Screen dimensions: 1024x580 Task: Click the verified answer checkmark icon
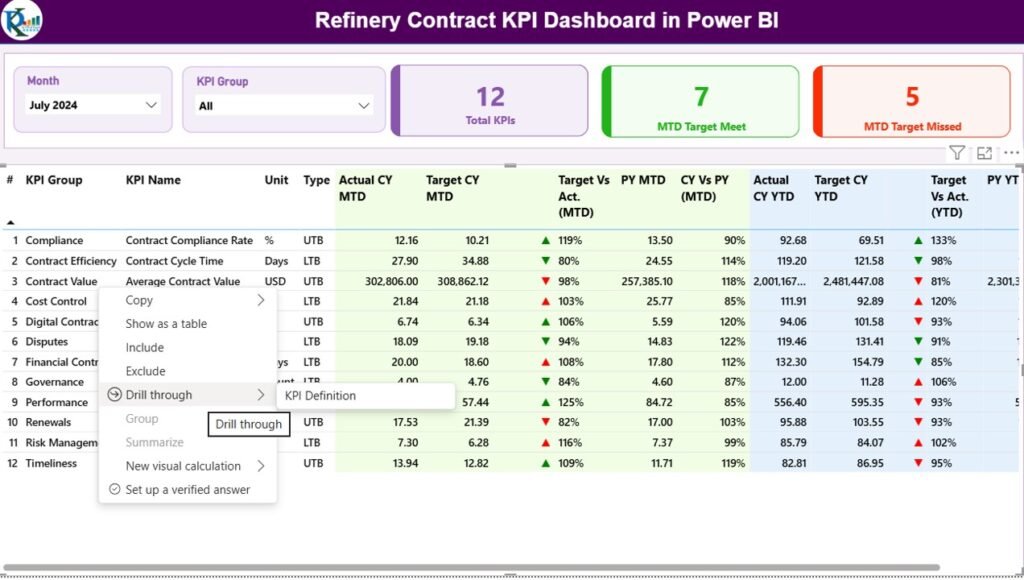tap(114, 489)
